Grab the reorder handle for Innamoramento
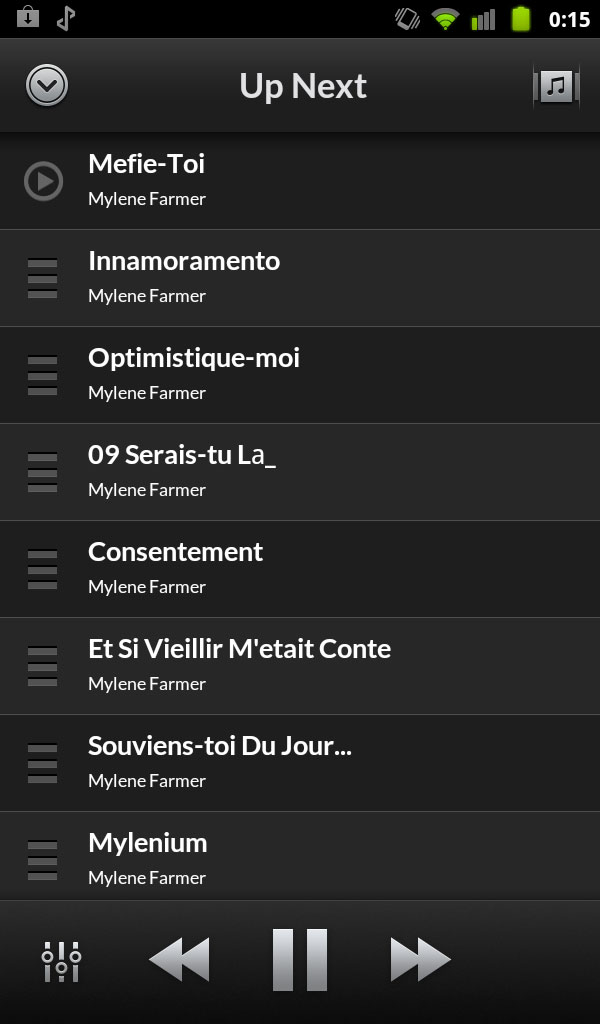 click(42, 279)
